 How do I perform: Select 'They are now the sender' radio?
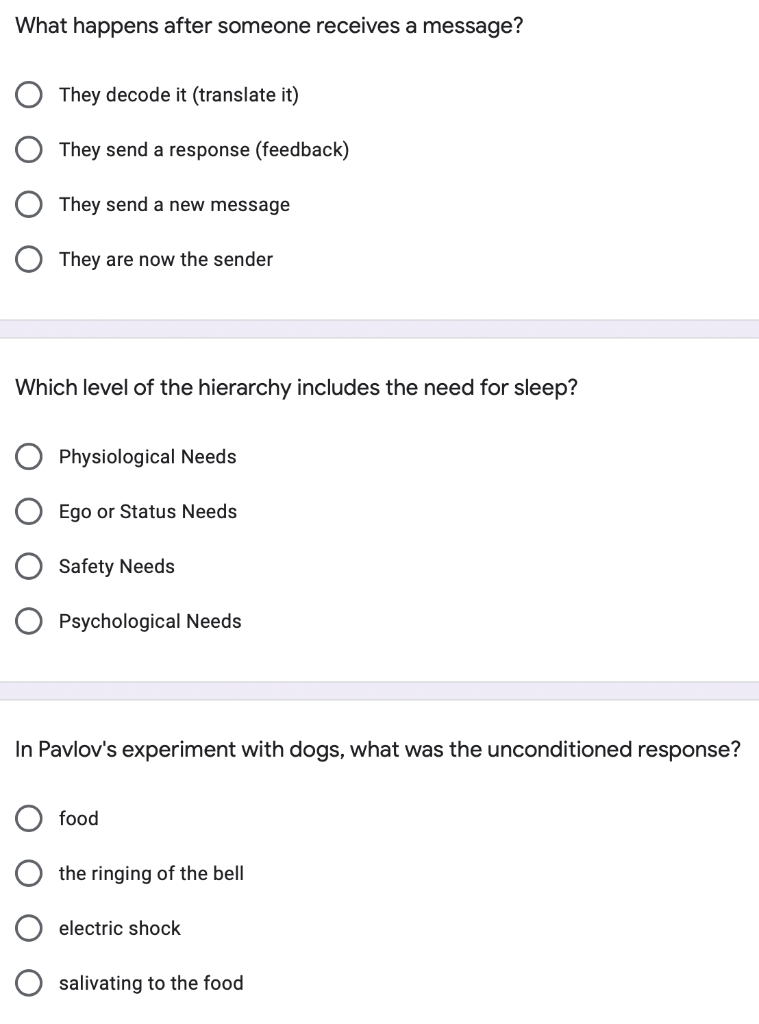tap(29, 260)
